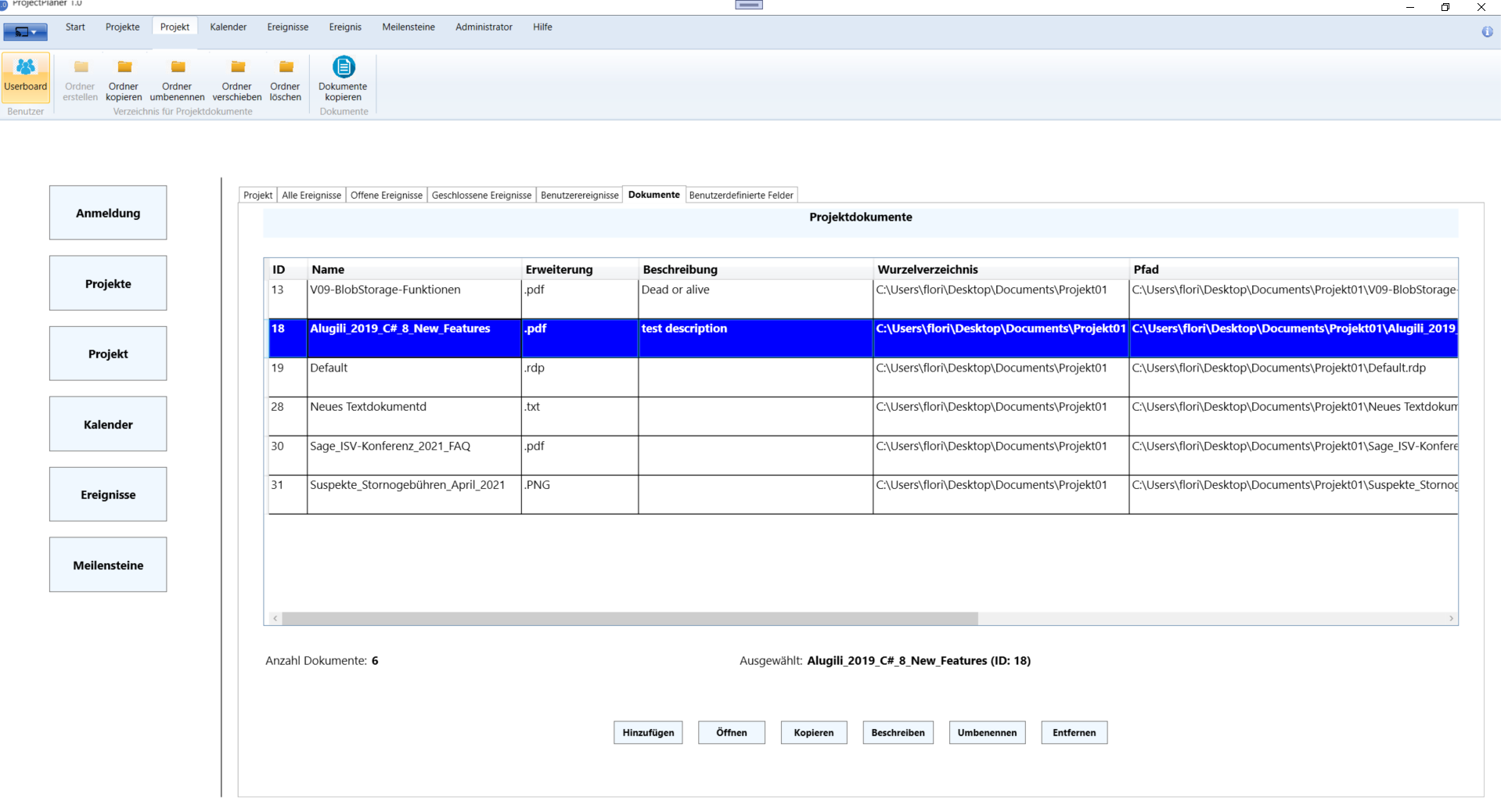Click the Umbenennen button
The image size is (1501, 812).
(987, 732)
